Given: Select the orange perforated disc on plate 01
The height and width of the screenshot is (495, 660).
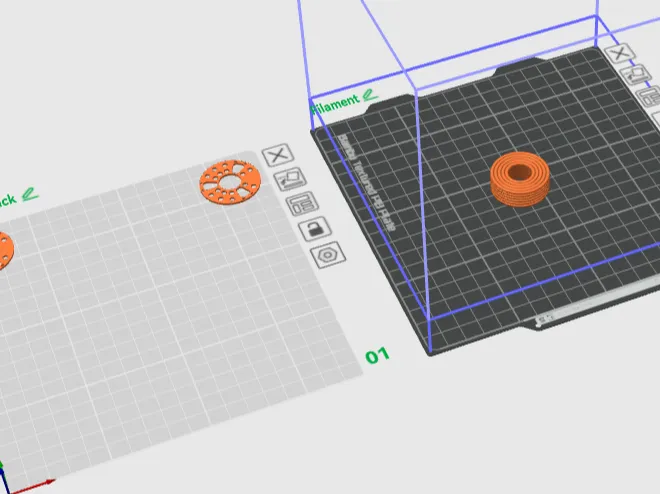Looking at the screenshot, I should click(230, 182).
